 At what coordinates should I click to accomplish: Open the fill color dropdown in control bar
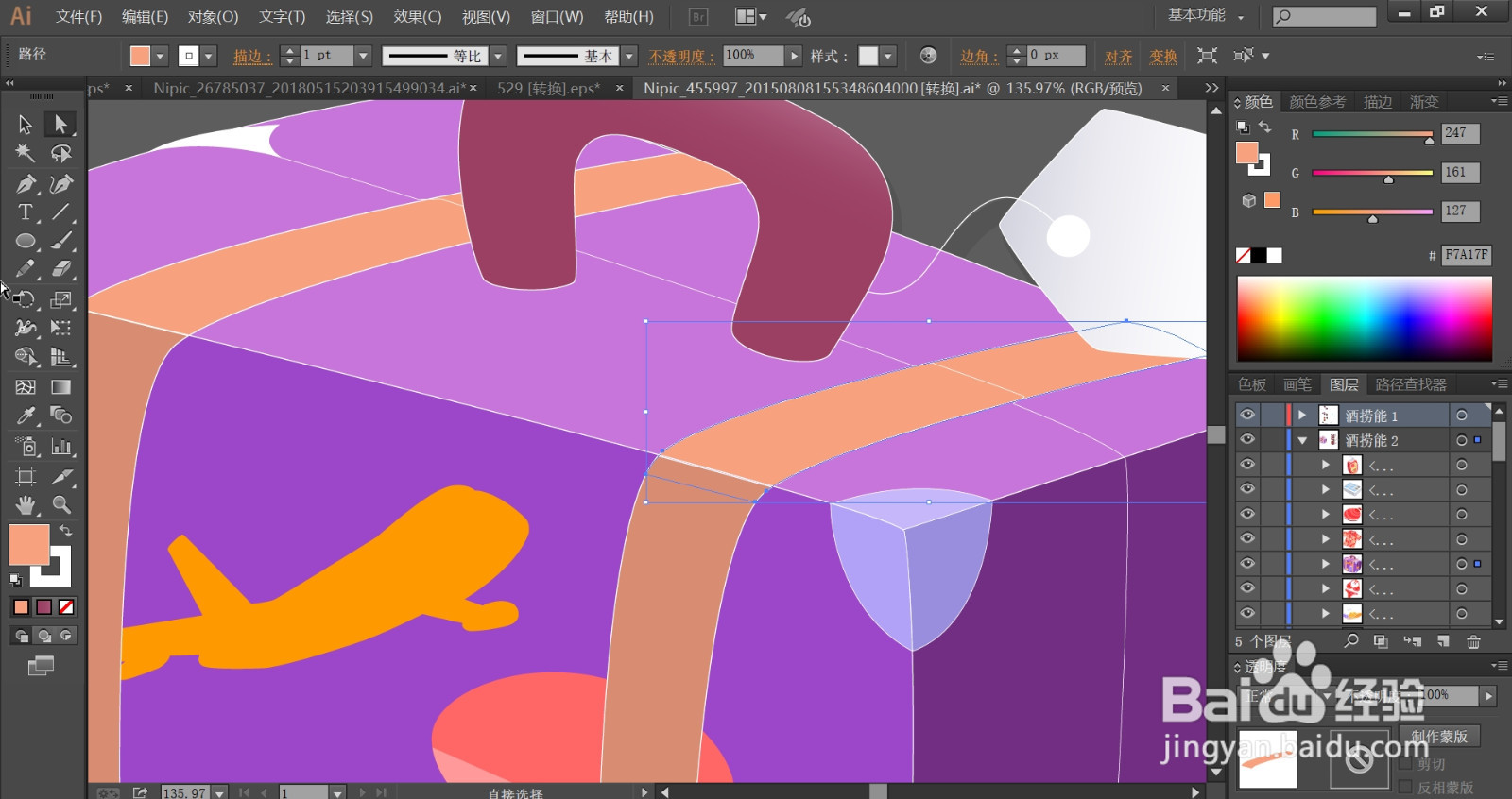pyautogui.click(x=160, y=57)
